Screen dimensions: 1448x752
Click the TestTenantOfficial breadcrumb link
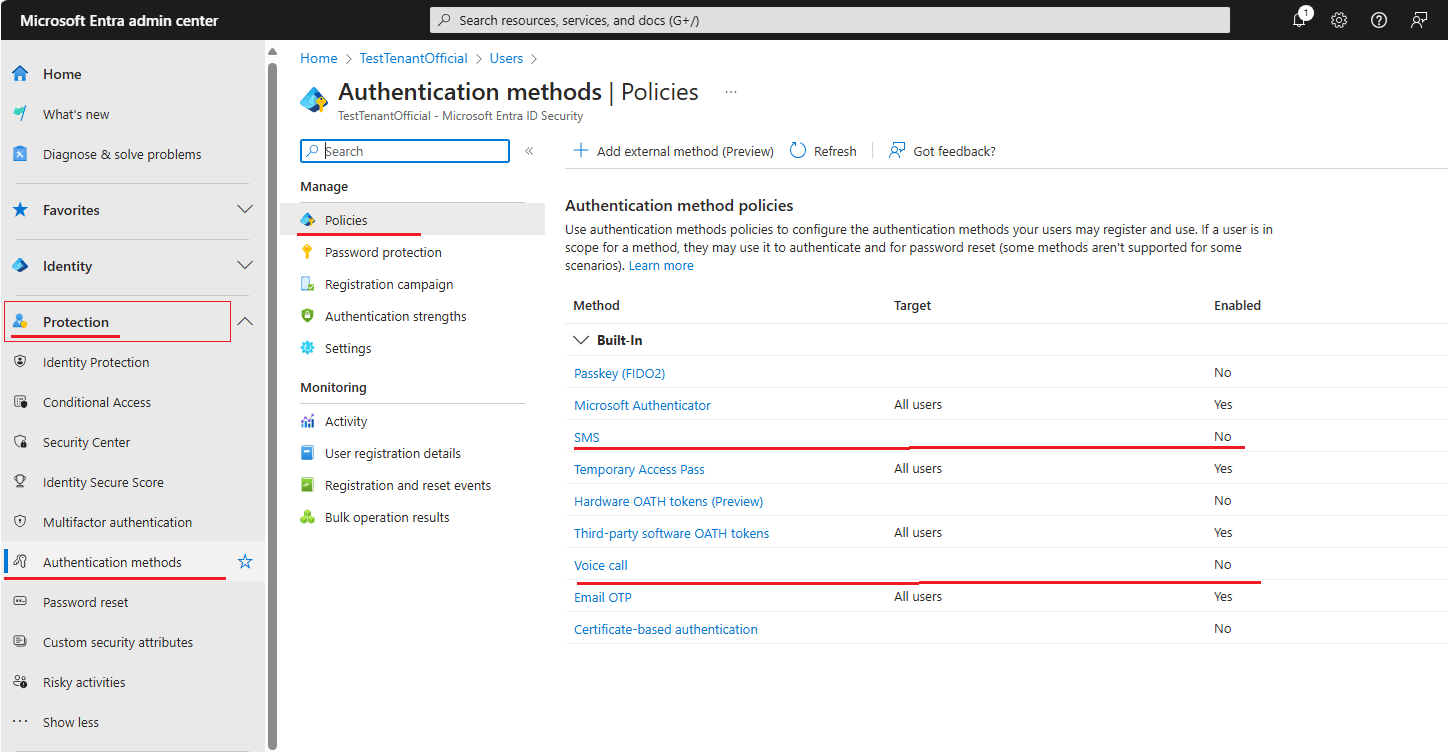click(x=414, y=58)
